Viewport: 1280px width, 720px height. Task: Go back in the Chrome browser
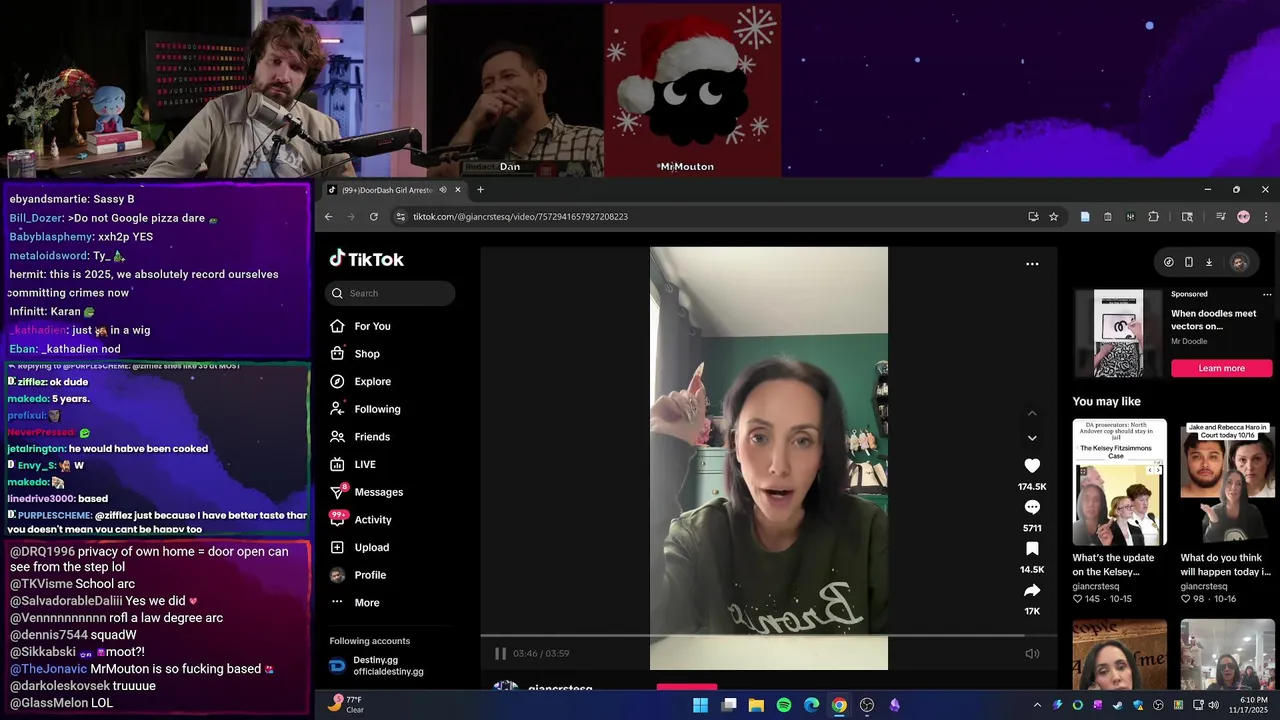pyautogui.click(x=328, y=216)
